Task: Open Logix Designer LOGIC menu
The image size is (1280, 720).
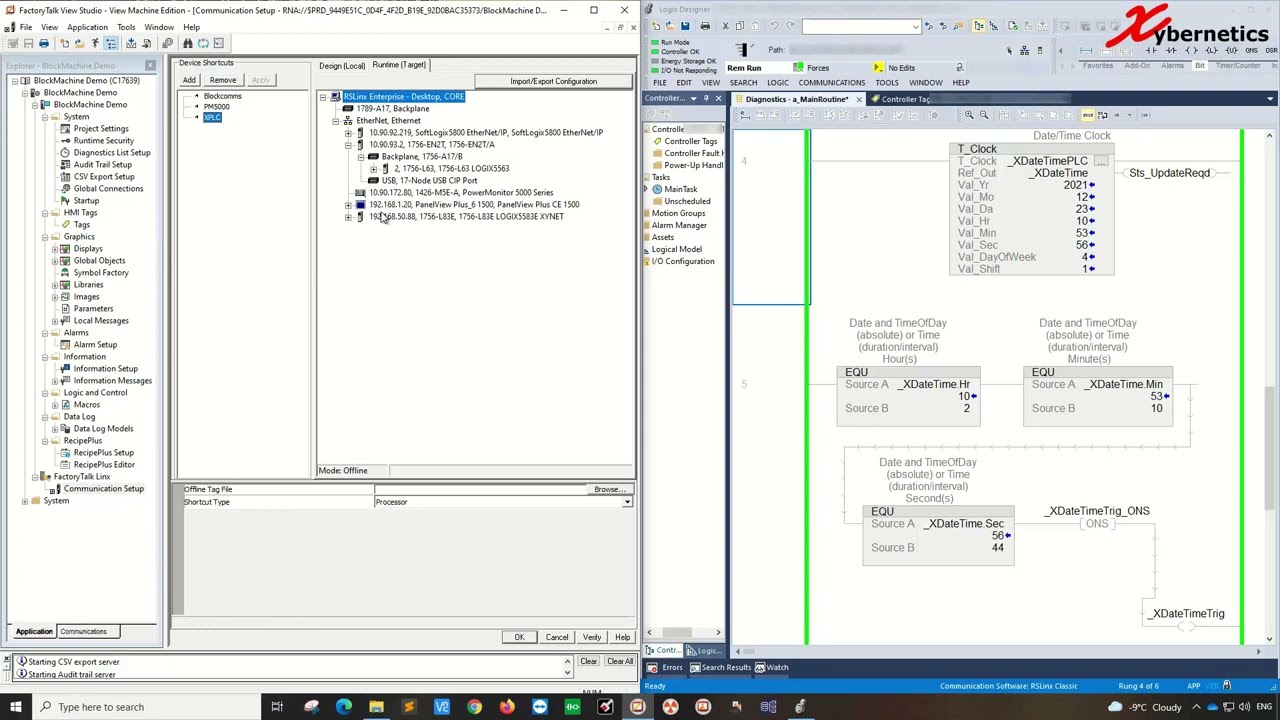Action: 777,83
